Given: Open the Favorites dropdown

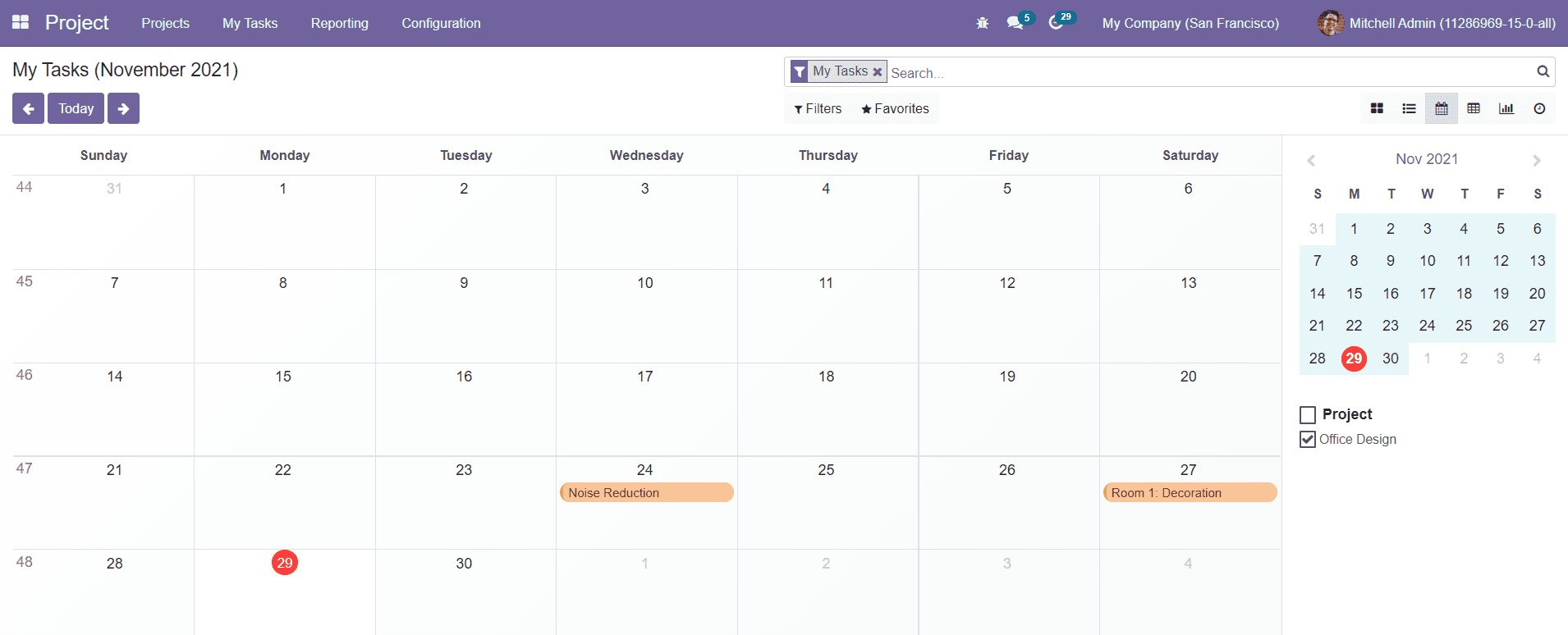Looking at the screenshot, I should (x=895, y=108).
